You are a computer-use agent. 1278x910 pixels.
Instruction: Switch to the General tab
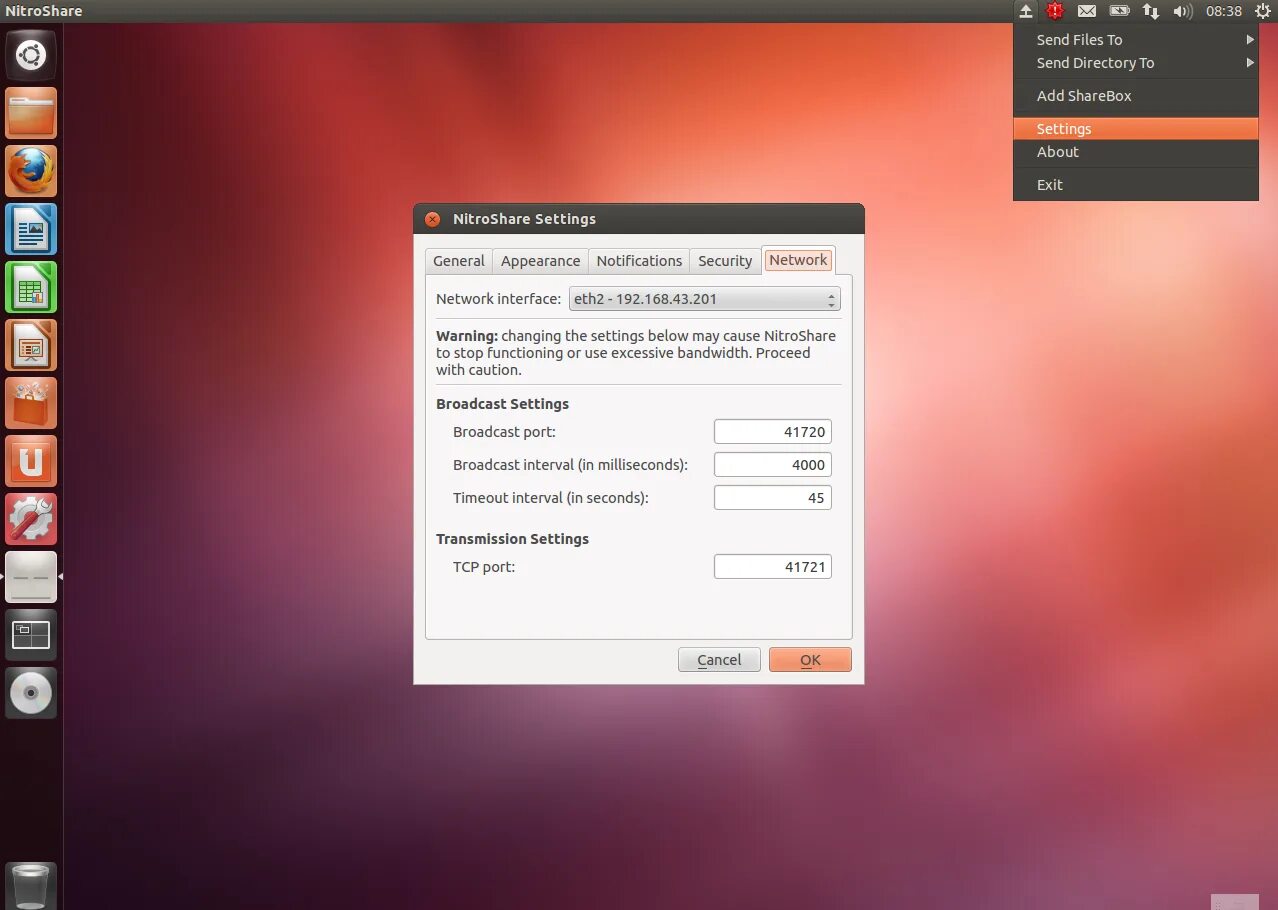459,261
